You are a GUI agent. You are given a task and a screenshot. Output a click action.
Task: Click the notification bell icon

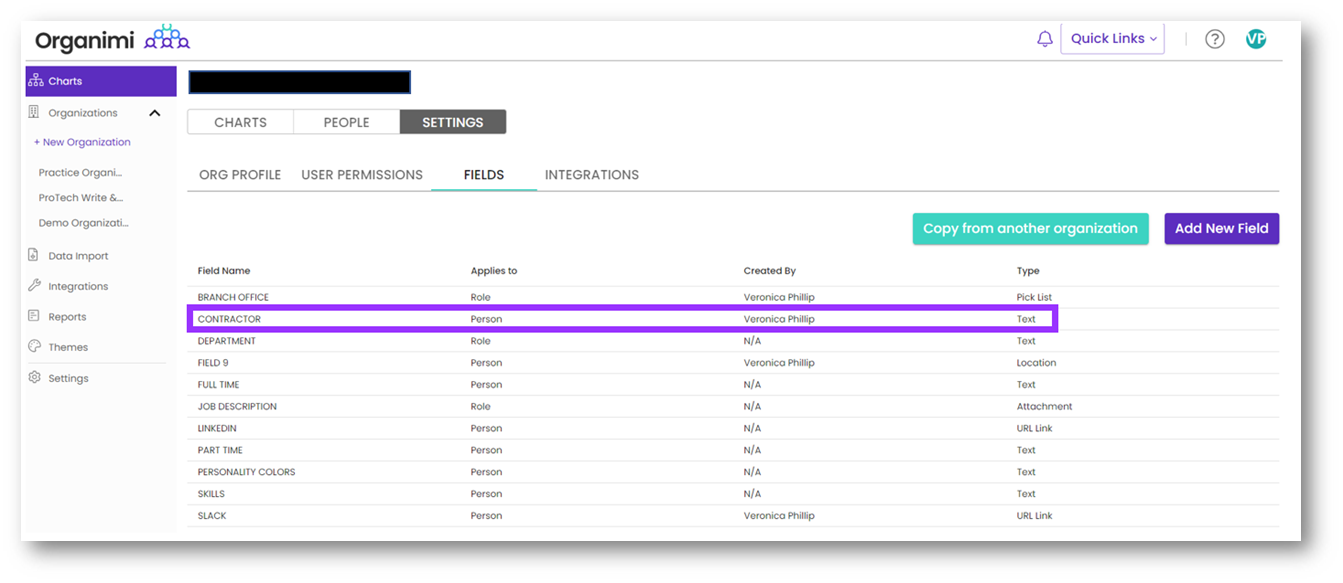1044,39
